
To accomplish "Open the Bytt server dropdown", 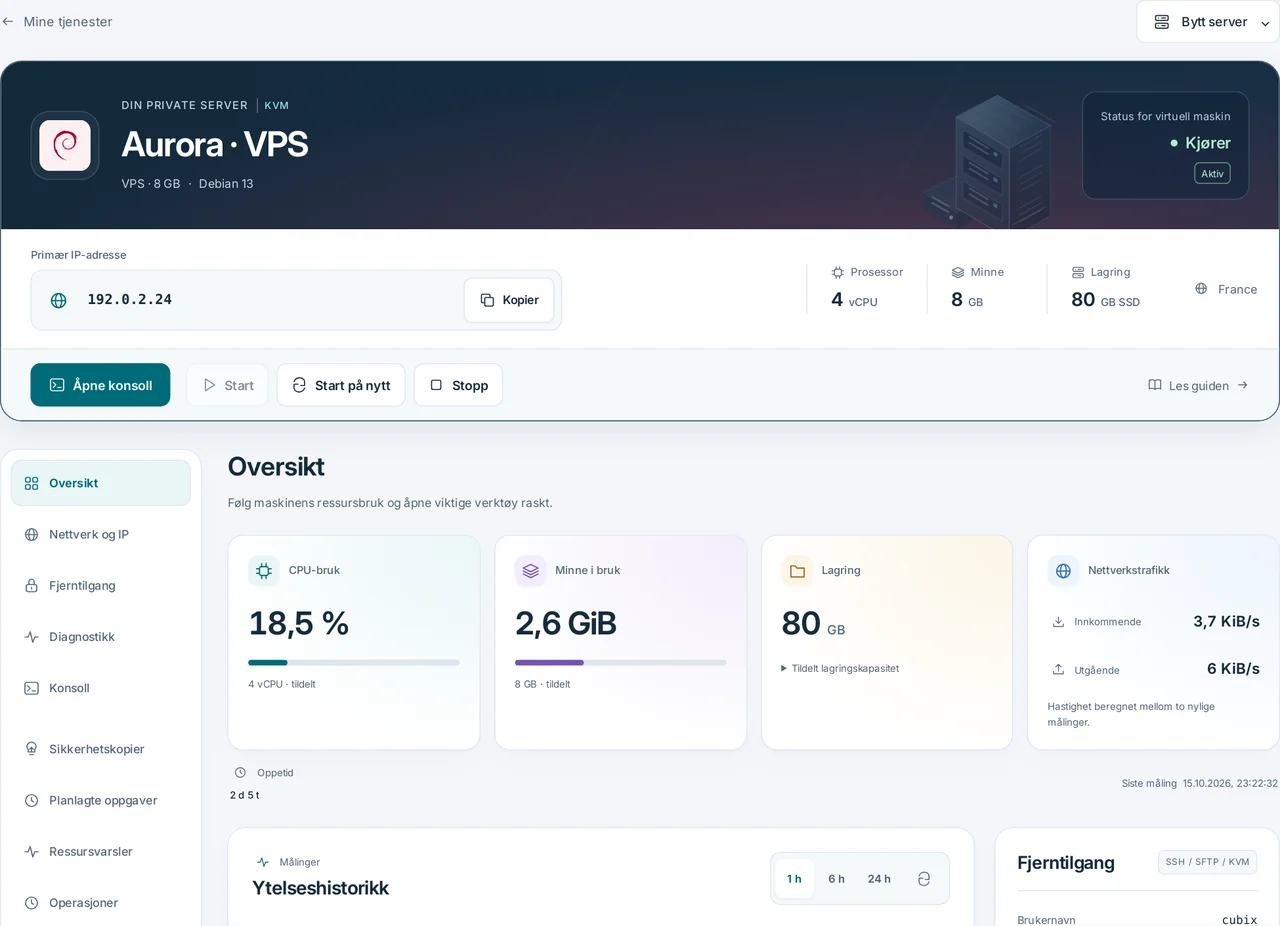I will pos(1208,21).
